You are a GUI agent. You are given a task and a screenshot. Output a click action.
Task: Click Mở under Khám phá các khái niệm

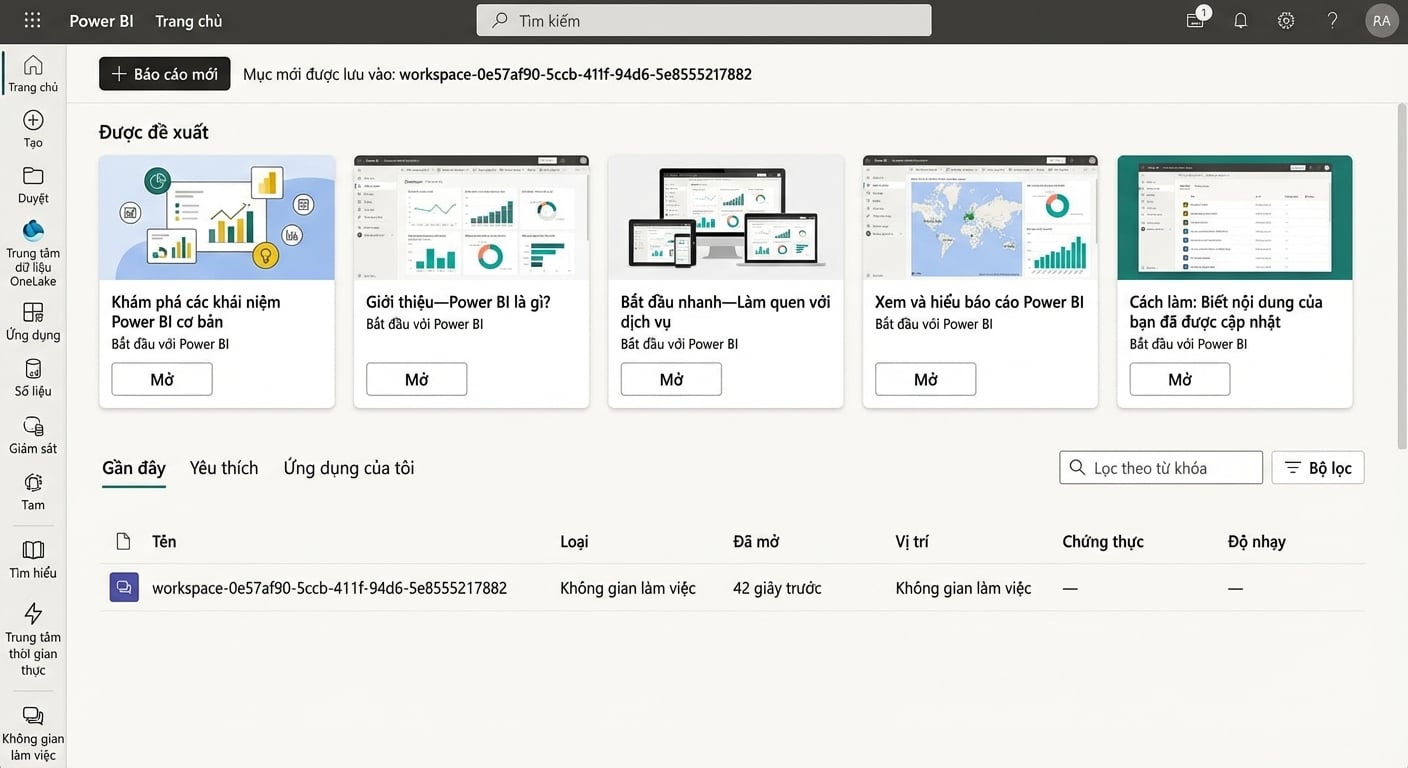click(162, 379)
